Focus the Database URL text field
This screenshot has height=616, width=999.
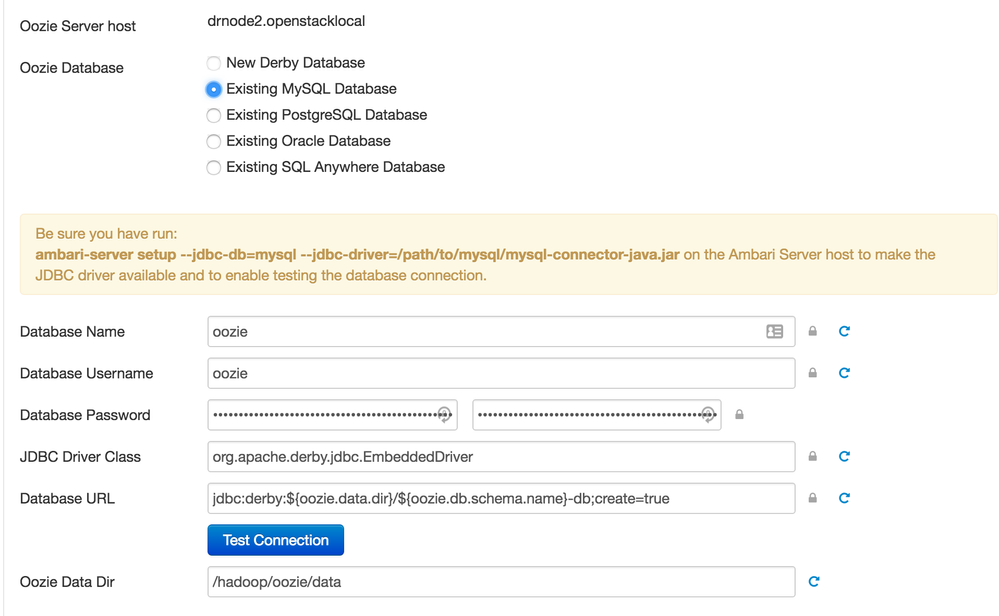tap(500, 498)
